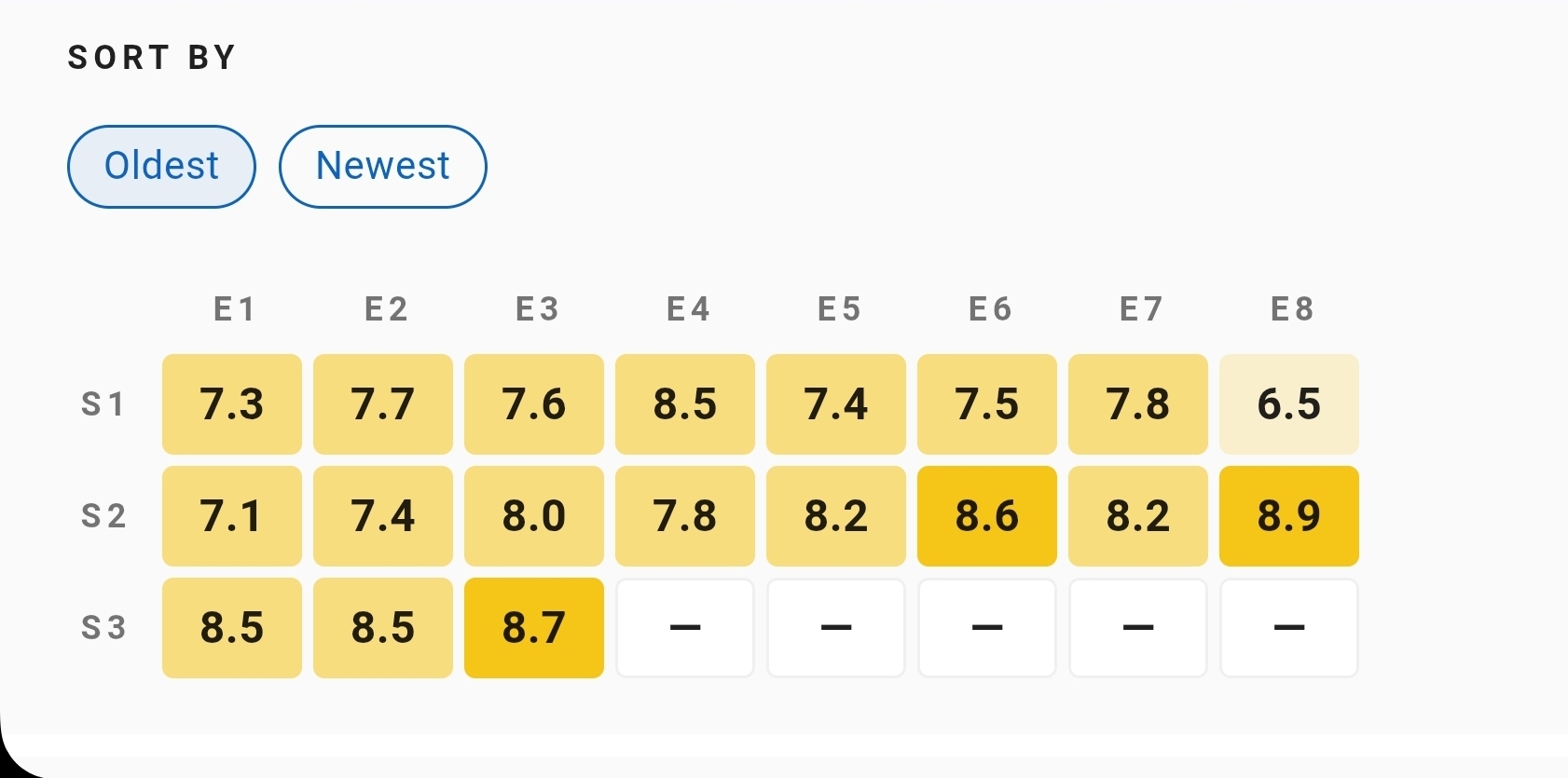Select the S3 E1 rating 8.5 cell
This screenshot has height=778, width=1568.
point(232,628)
